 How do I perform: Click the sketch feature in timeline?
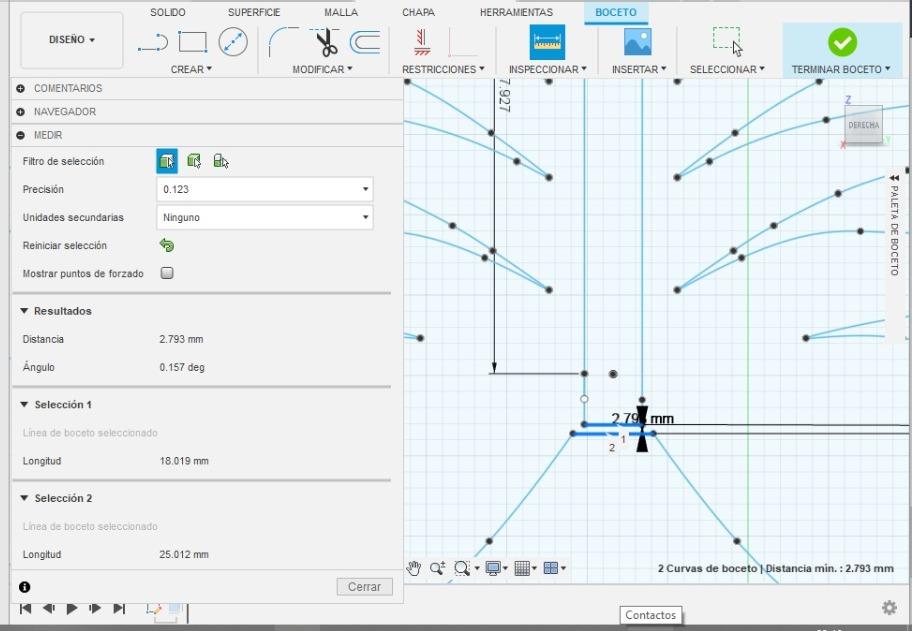click(x=154, y=609)
